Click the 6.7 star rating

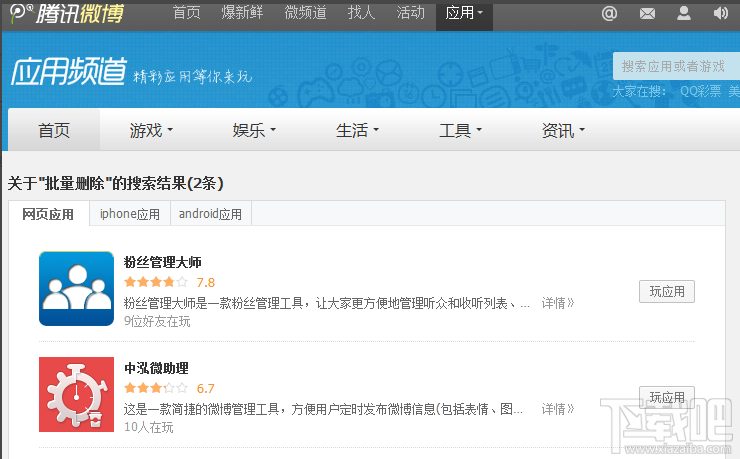point(169,389)
